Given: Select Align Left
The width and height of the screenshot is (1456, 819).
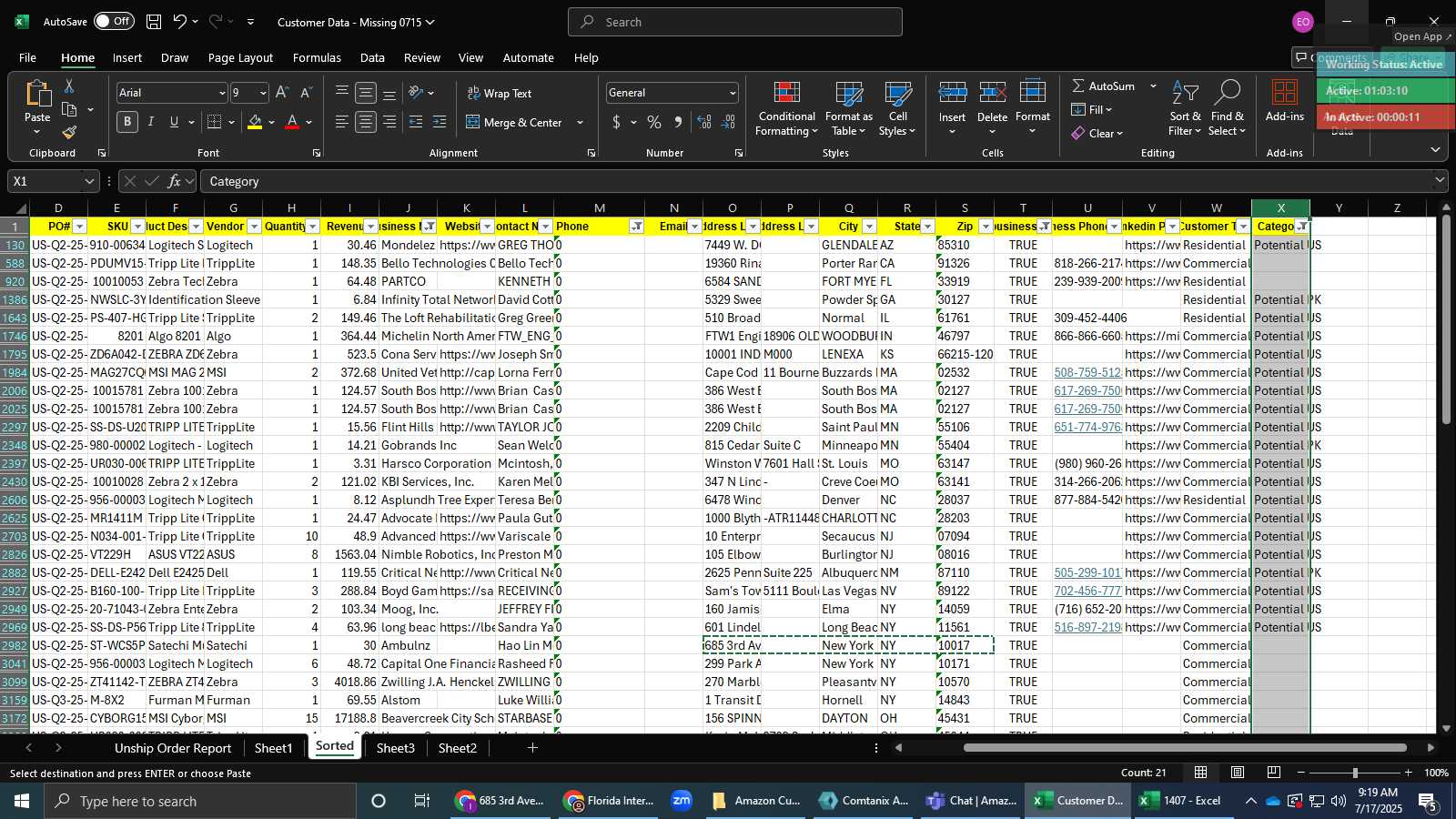Looking at the screenshot, I should 342,122.
